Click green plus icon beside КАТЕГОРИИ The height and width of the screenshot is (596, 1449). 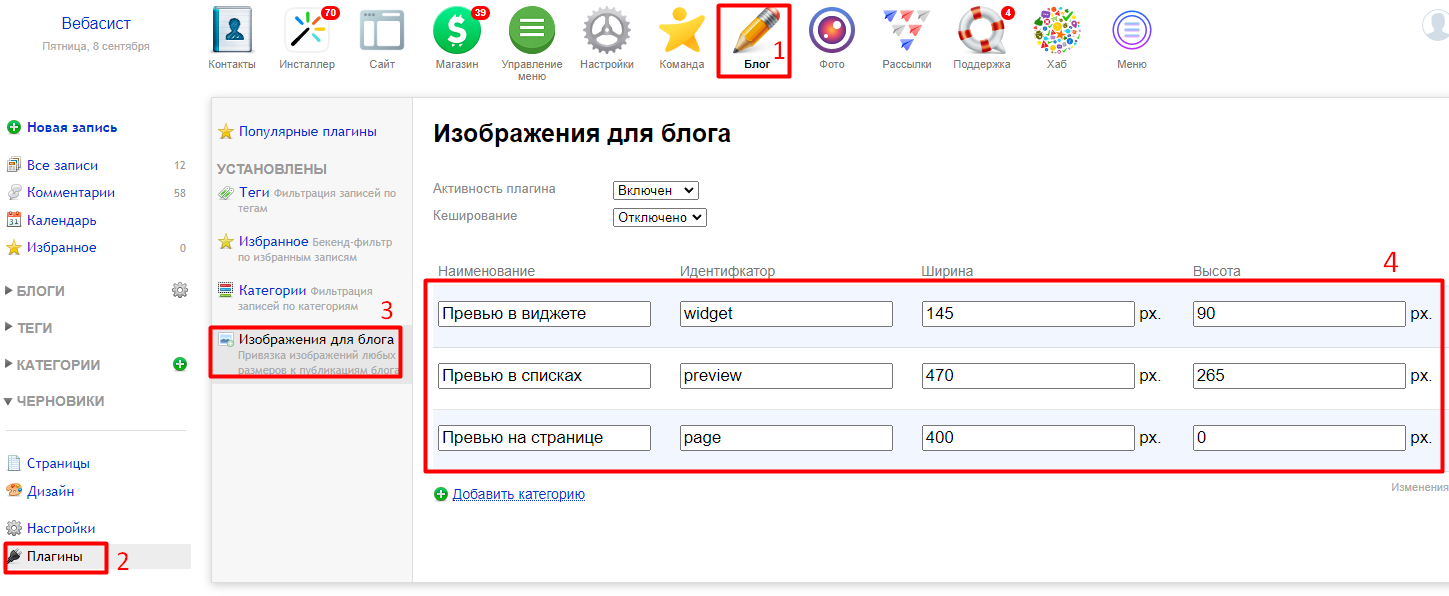tap(180, 365)
